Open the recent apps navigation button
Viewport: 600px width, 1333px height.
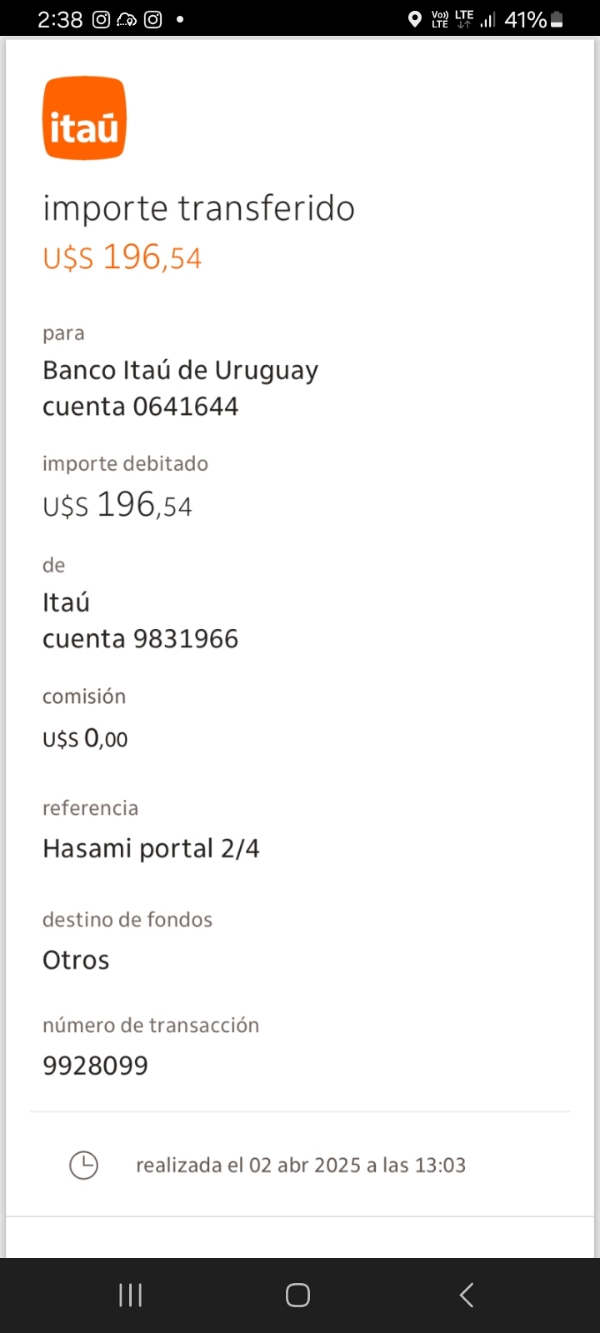tap(131, 1296)
